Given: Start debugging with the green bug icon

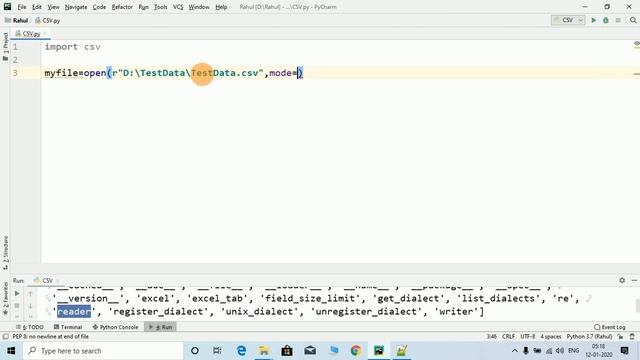Looking at the screenshot, I should pos(606,20).
